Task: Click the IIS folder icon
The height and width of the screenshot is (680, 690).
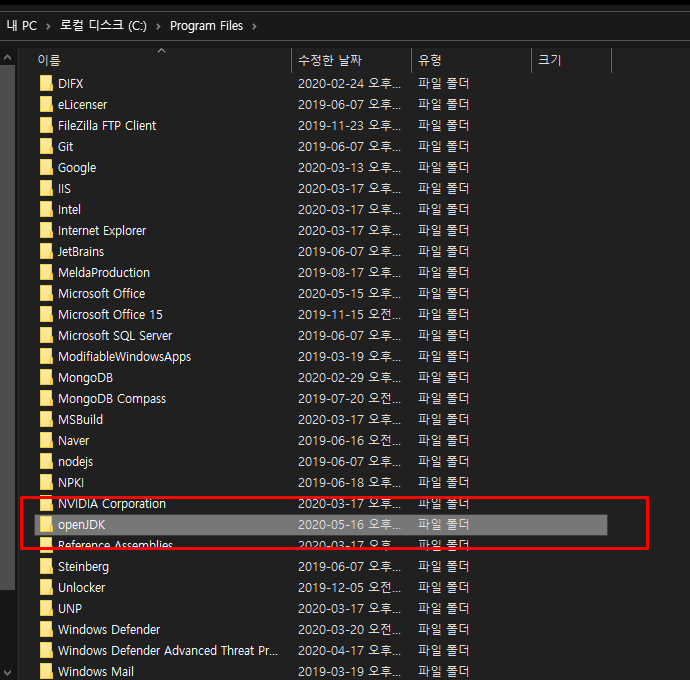Action: 46,188
